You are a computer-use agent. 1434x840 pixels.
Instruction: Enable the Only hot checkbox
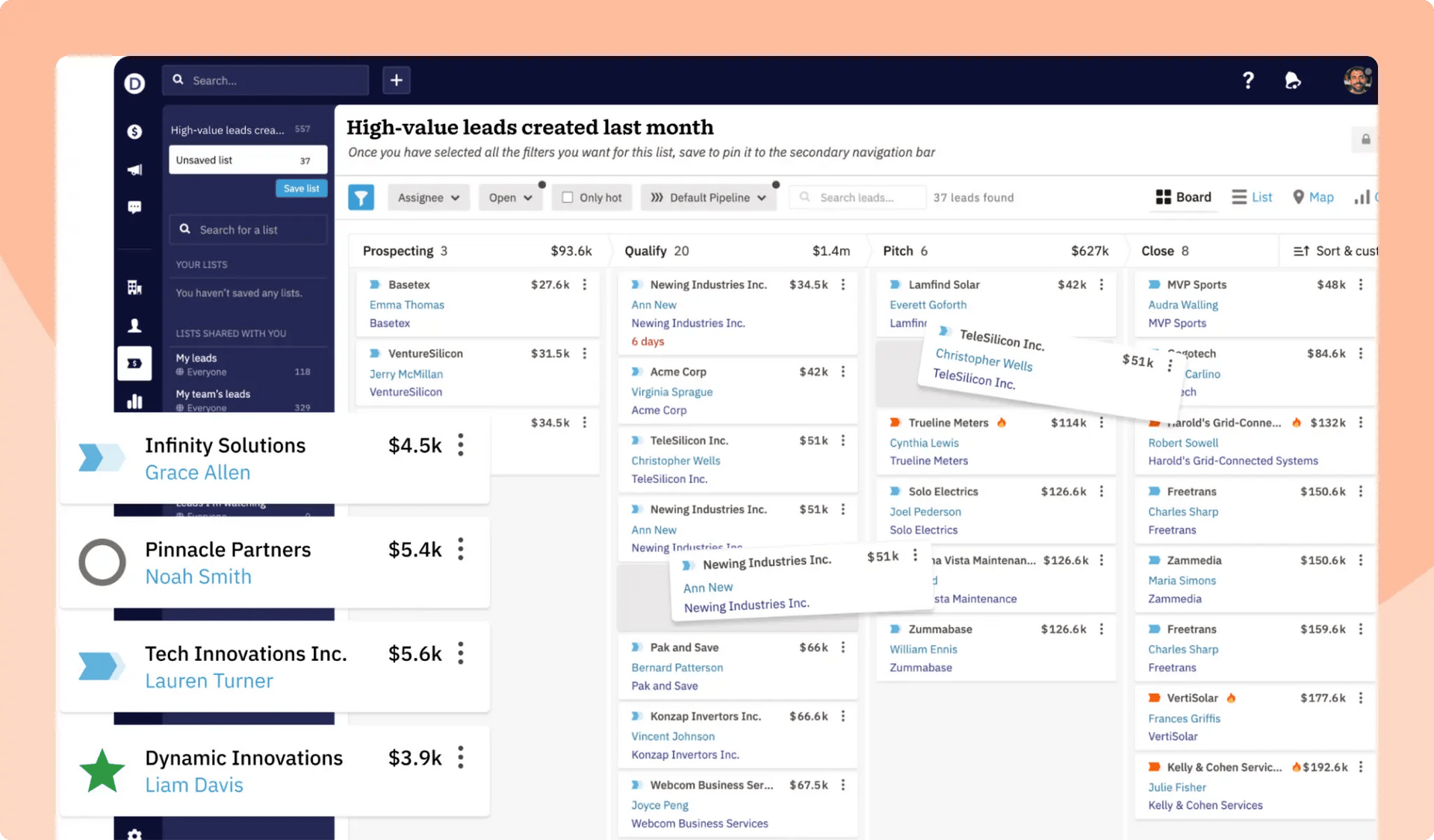click(568, 197)
